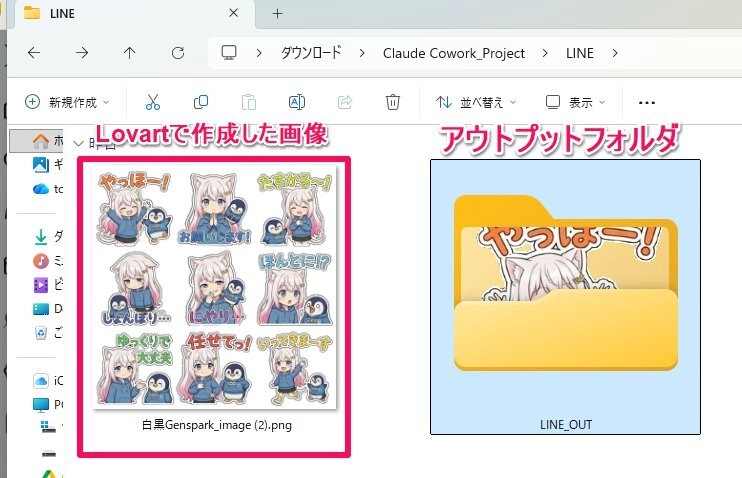The image size is (742, 478).
Task: Open OneDrive cloud in the sidebar
Action: point(47,189)
